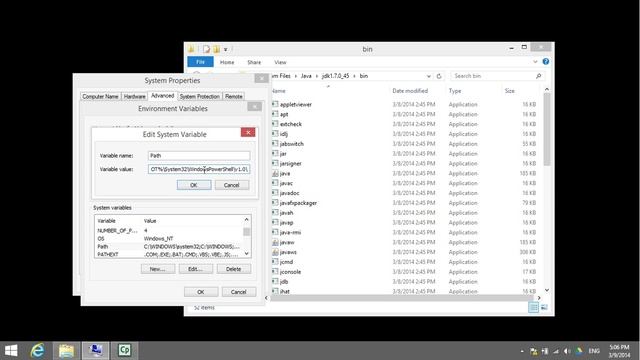Switch Explorer to details view icon
The image size is (640, 360).
pos(533,307)
